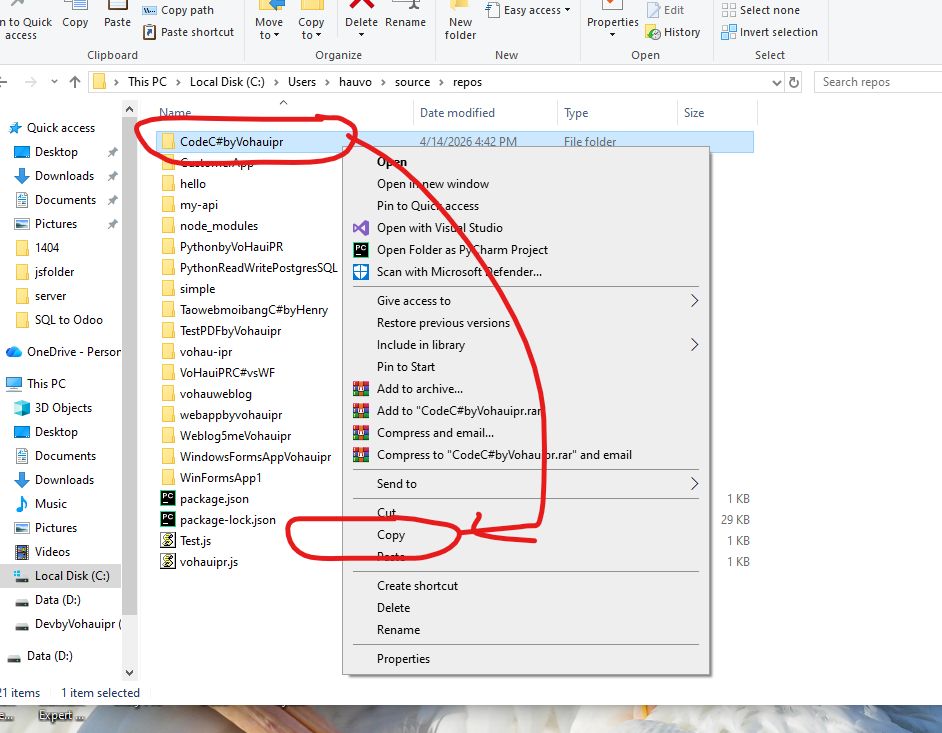Click the PyCharm icon for Open Folder entry
Image resolution: width=942 pixels, height=733 pixels.
pyautogui.click(x=361, y=250)
